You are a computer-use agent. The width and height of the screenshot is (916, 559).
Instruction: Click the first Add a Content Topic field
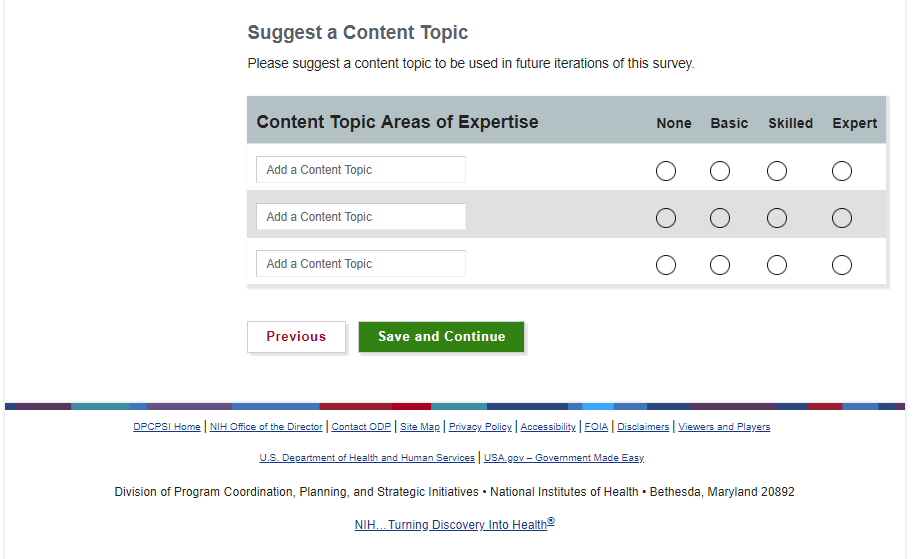coord(361,170)
